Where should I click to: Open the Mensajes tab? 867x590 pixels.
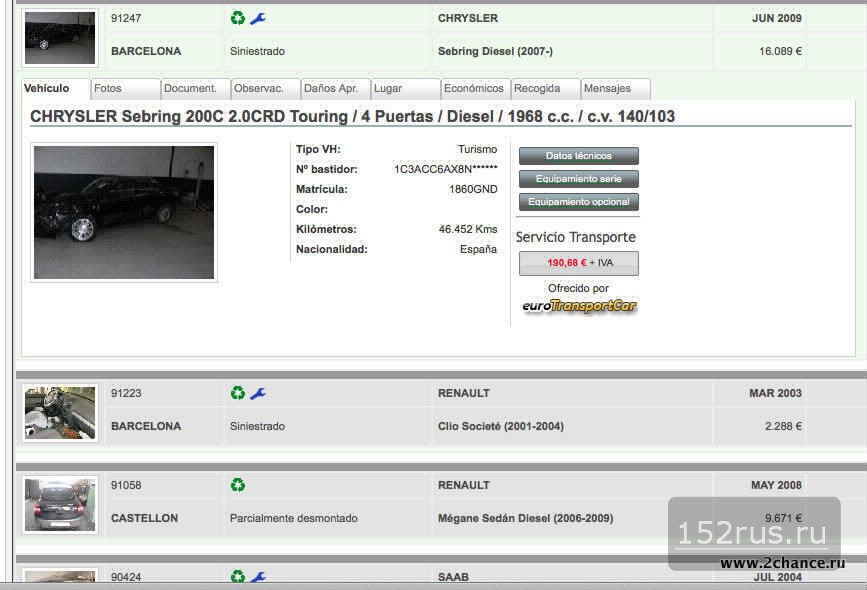615,88
